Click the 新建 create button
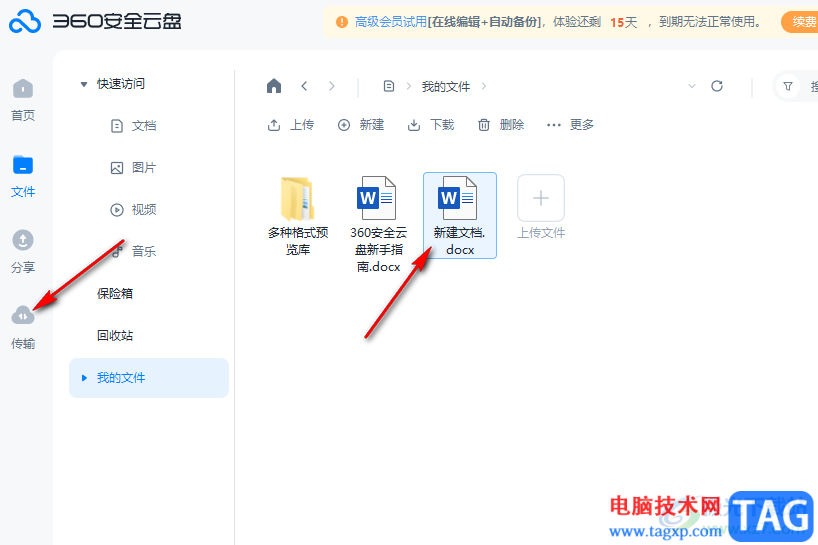Viewport: 818px width, 545px height. click(x=360, y=125)
